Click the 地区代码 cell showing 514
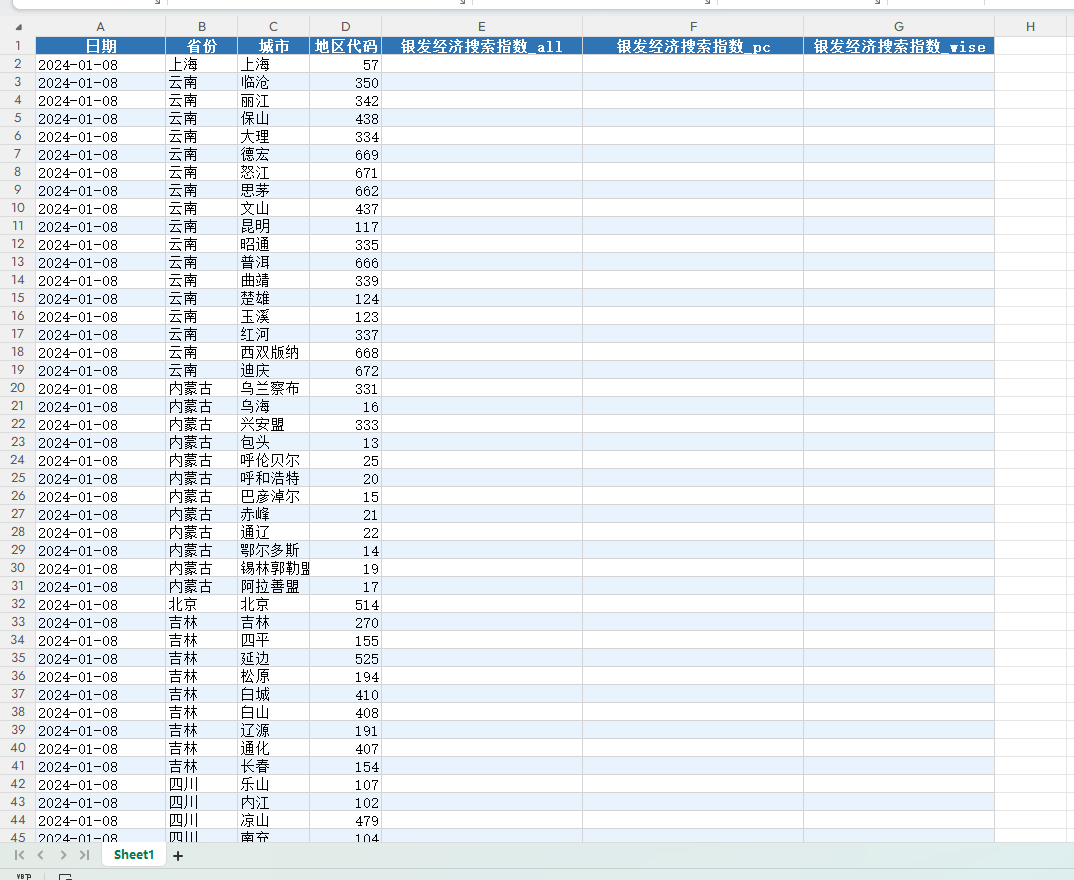This screenshot has height=880, width=1074. (x=345, y=605)
